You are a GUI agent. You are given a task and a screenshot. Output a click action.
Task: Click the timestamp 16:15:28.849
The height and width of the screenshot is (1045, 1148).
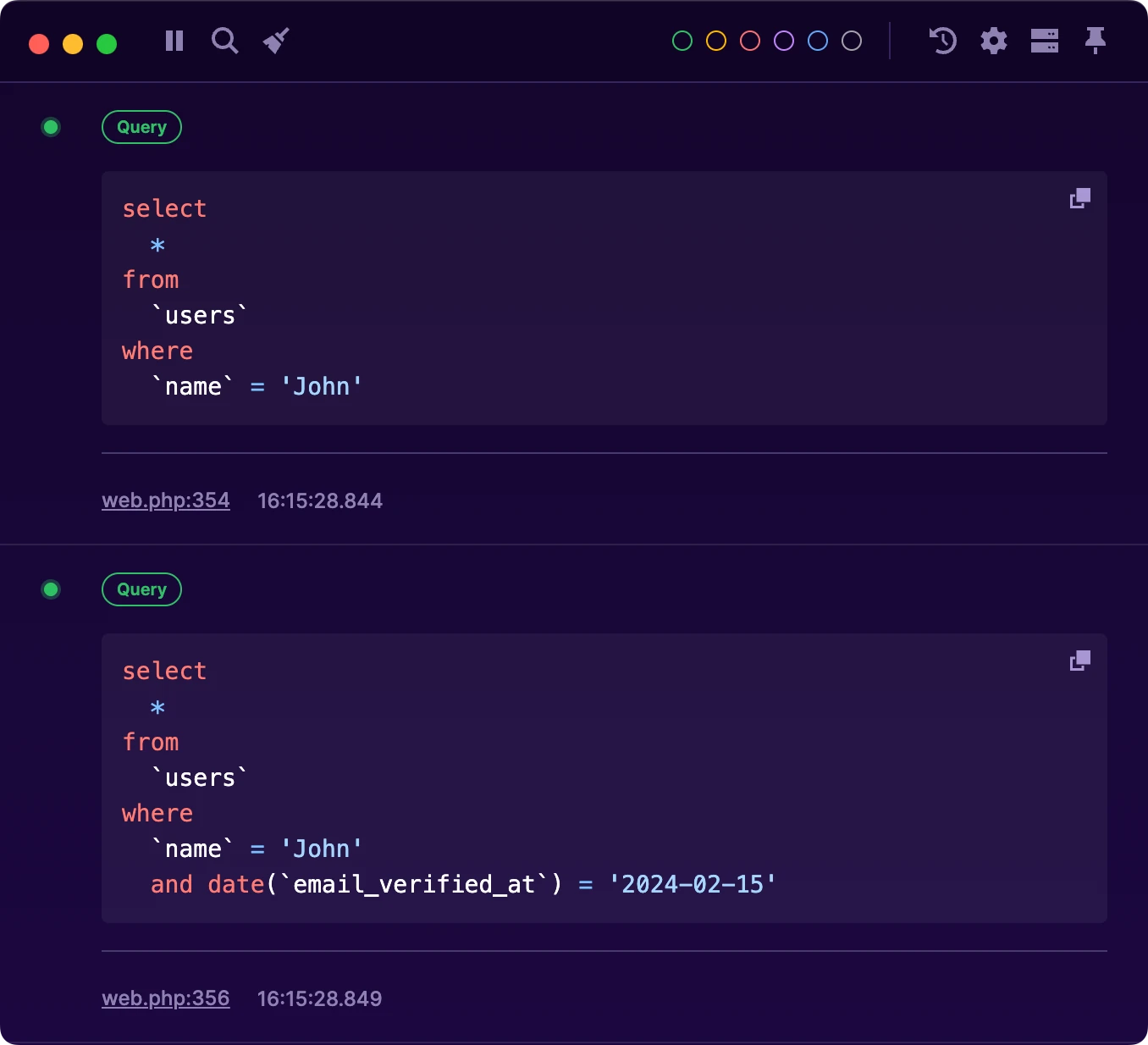coord(320,998)
